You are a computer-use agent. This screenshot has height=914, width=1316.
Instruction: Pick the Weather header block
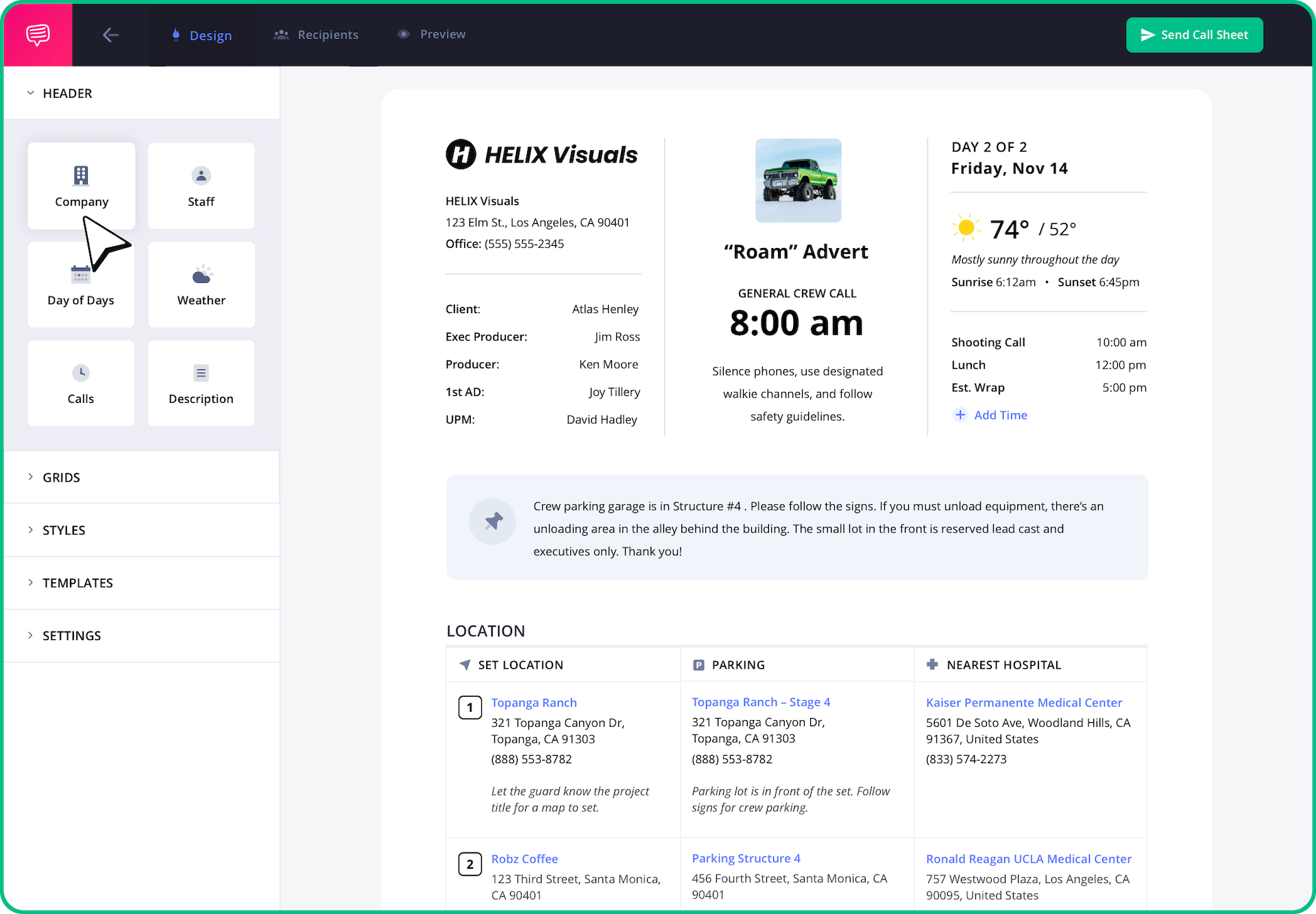[201, 285]
